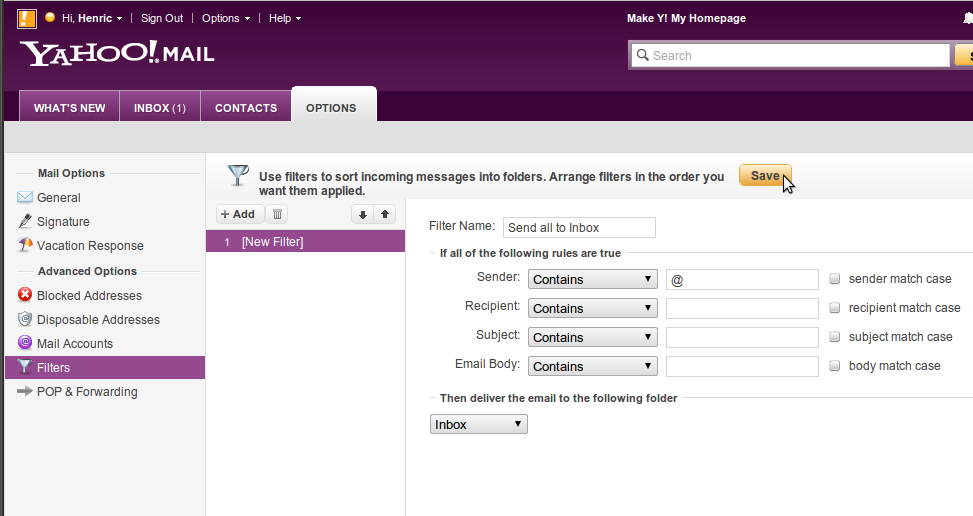Click the Save button
The width and height of the screenshot is (973, 516).
(x=765, y=176)
